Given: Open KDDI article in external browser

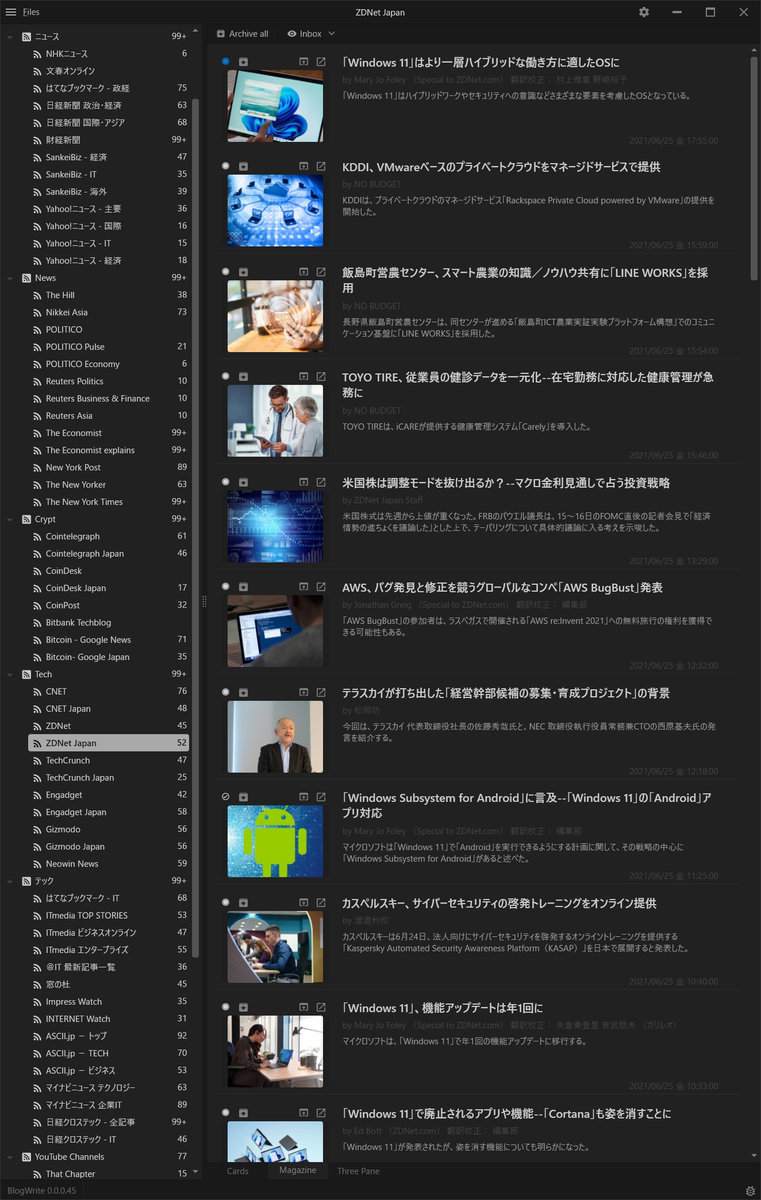Looking at the screenshot, I should click(x=321, y=166).
